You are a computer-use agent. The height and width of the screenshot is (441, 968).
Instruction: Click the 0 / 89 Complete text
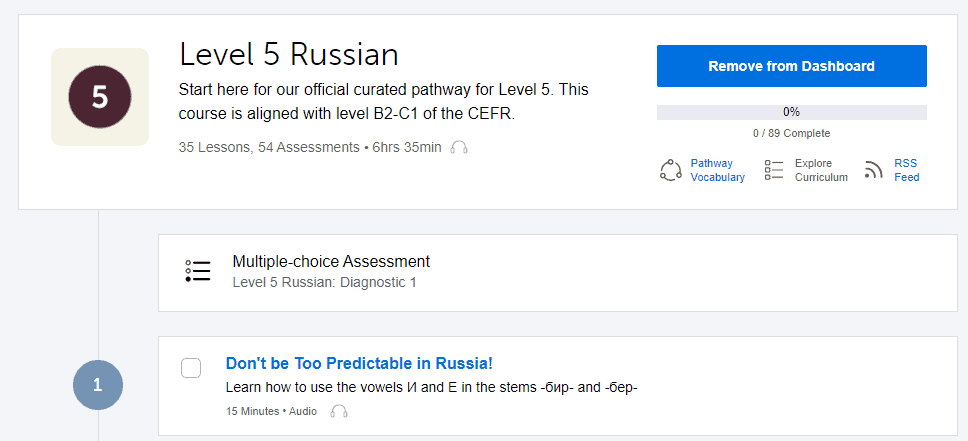point(791,133)
